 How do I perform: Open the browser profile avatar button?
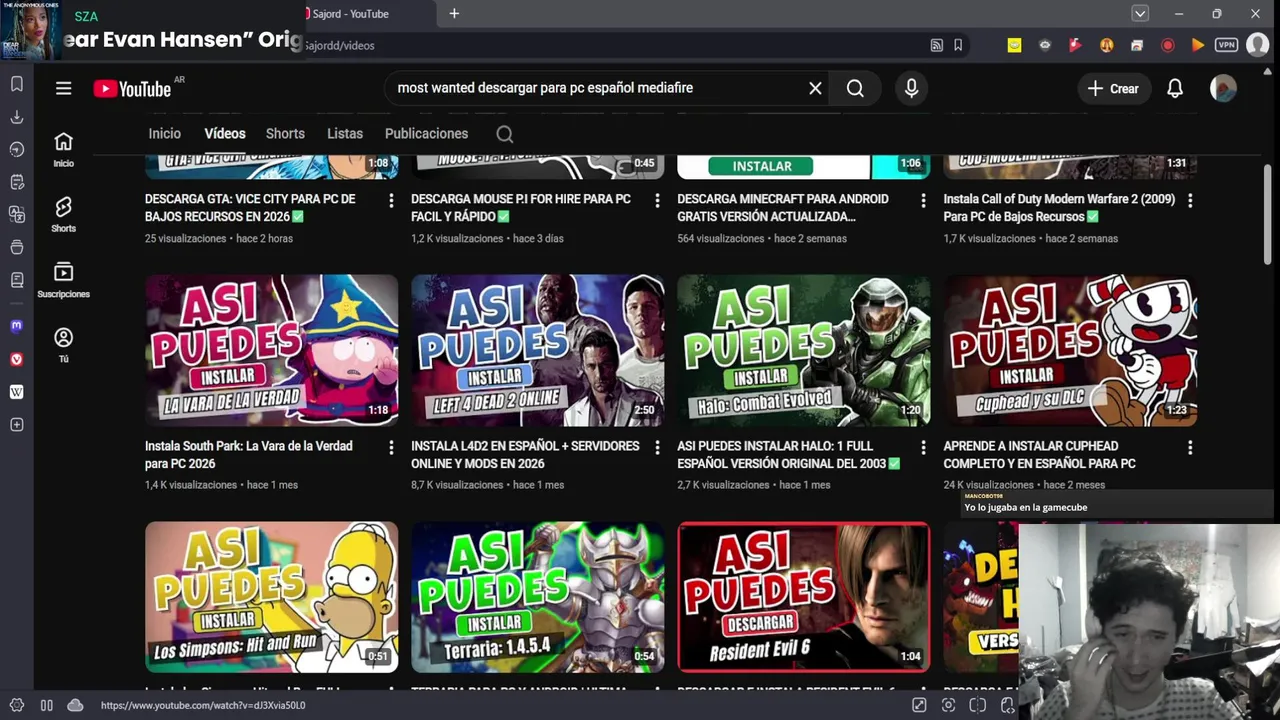click(x=1257, y=45)
